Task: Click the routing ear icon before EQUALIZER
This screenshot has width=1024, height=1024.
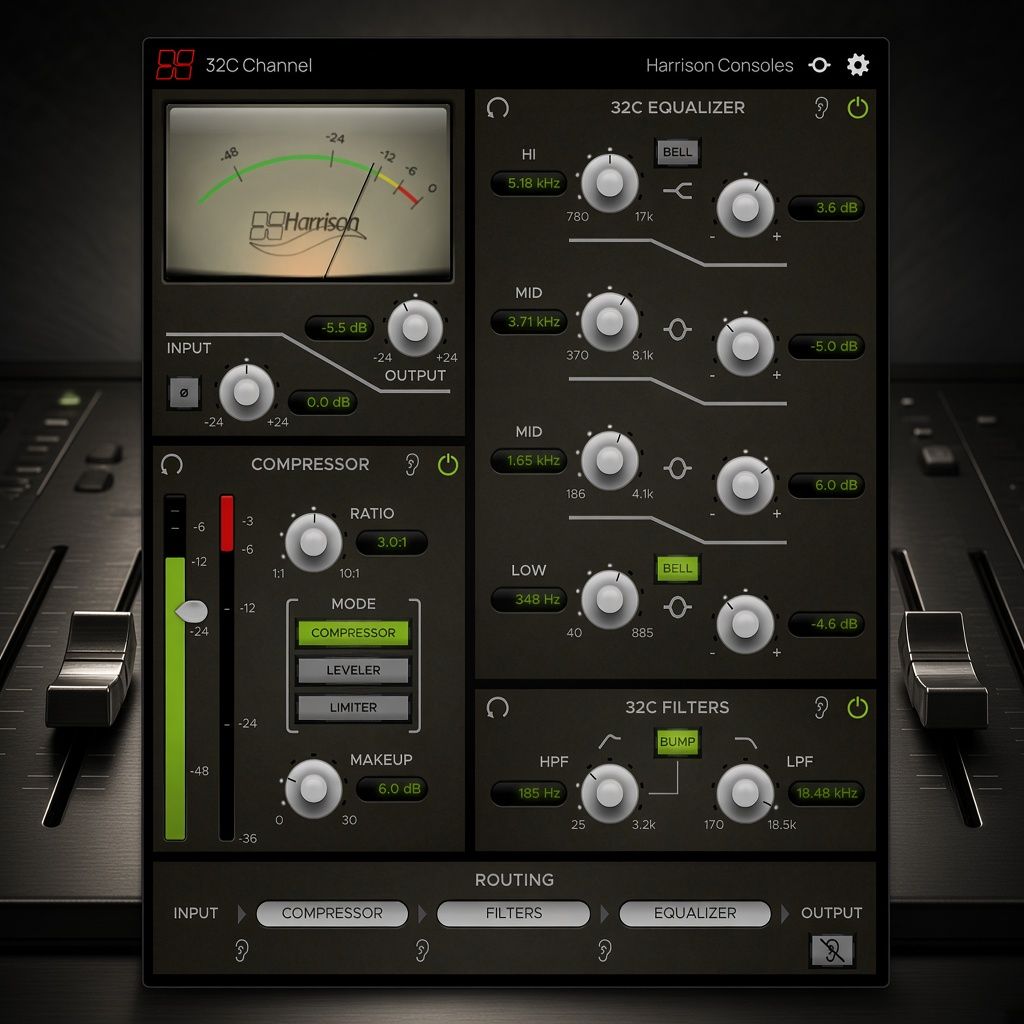Action: pos(605,950)
